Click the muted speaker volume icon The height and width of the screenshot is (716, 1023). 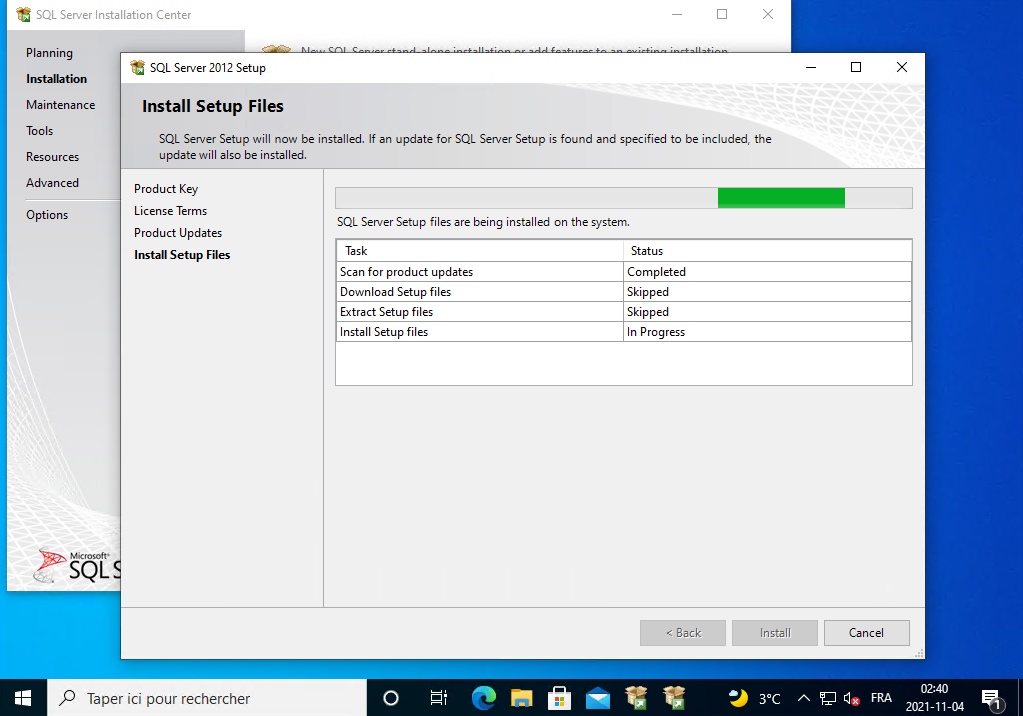click(852, 698)
